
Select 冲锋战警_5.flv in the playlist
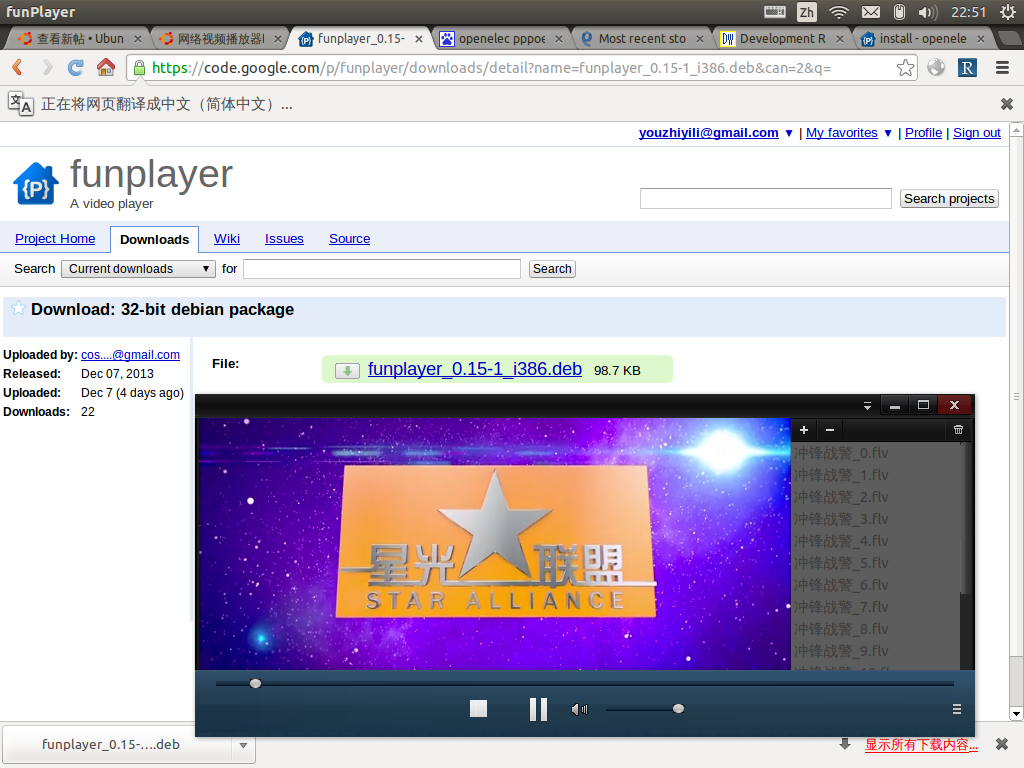click(875, 563)
